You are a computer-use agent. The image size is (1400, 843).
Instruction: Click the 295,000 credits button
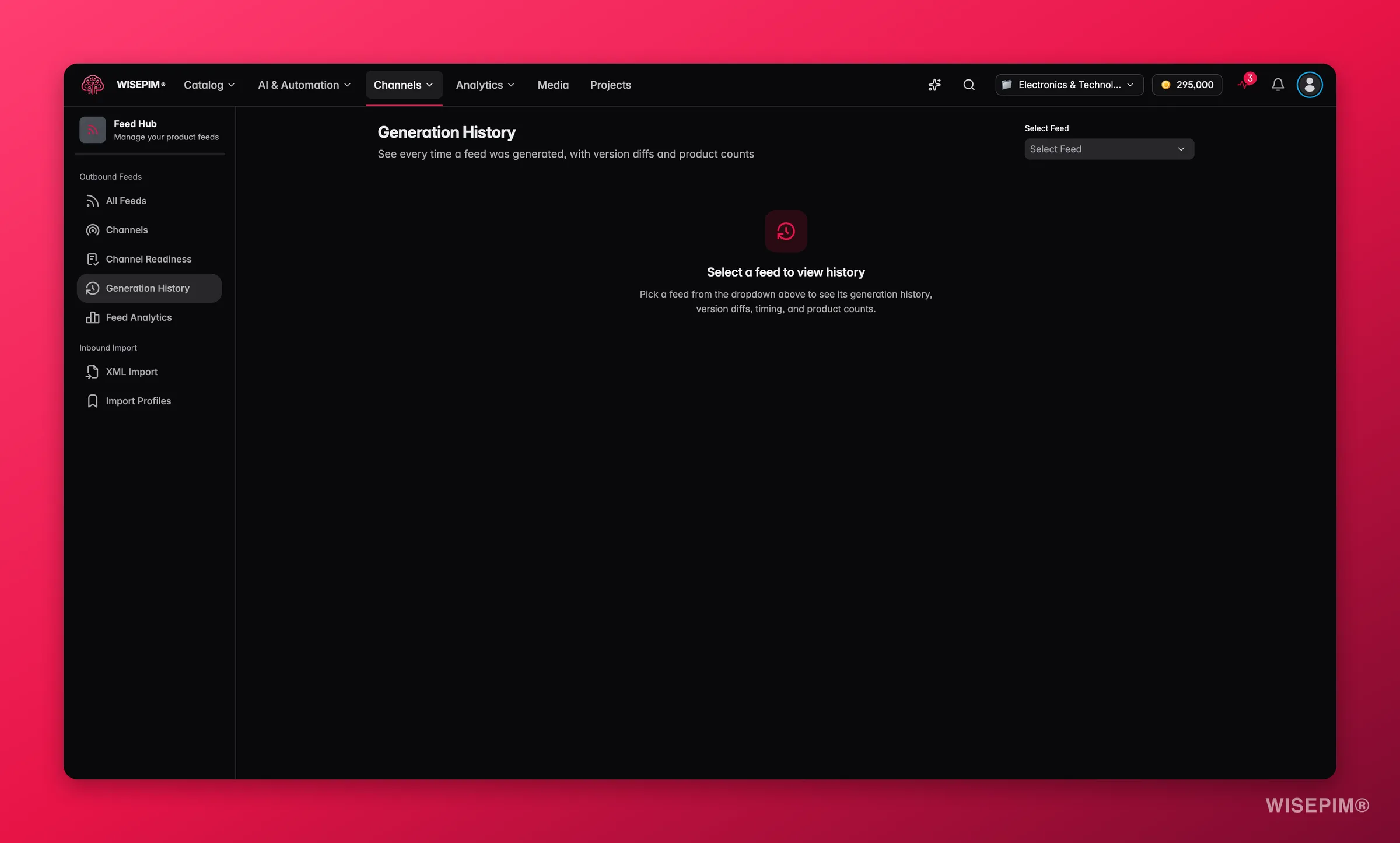[x=1186, y=85]
